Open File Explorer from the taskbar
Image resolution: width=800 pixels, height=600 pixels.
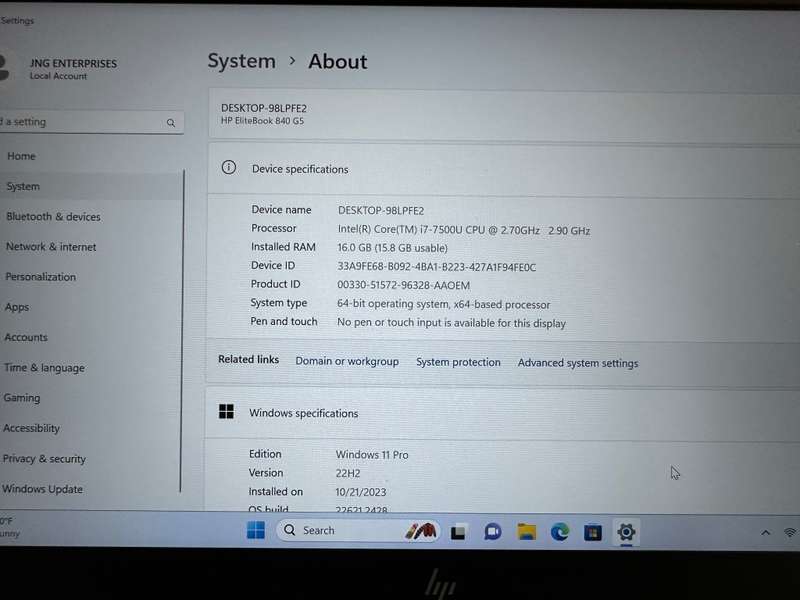pyautogui.click(x=526, y=532)
